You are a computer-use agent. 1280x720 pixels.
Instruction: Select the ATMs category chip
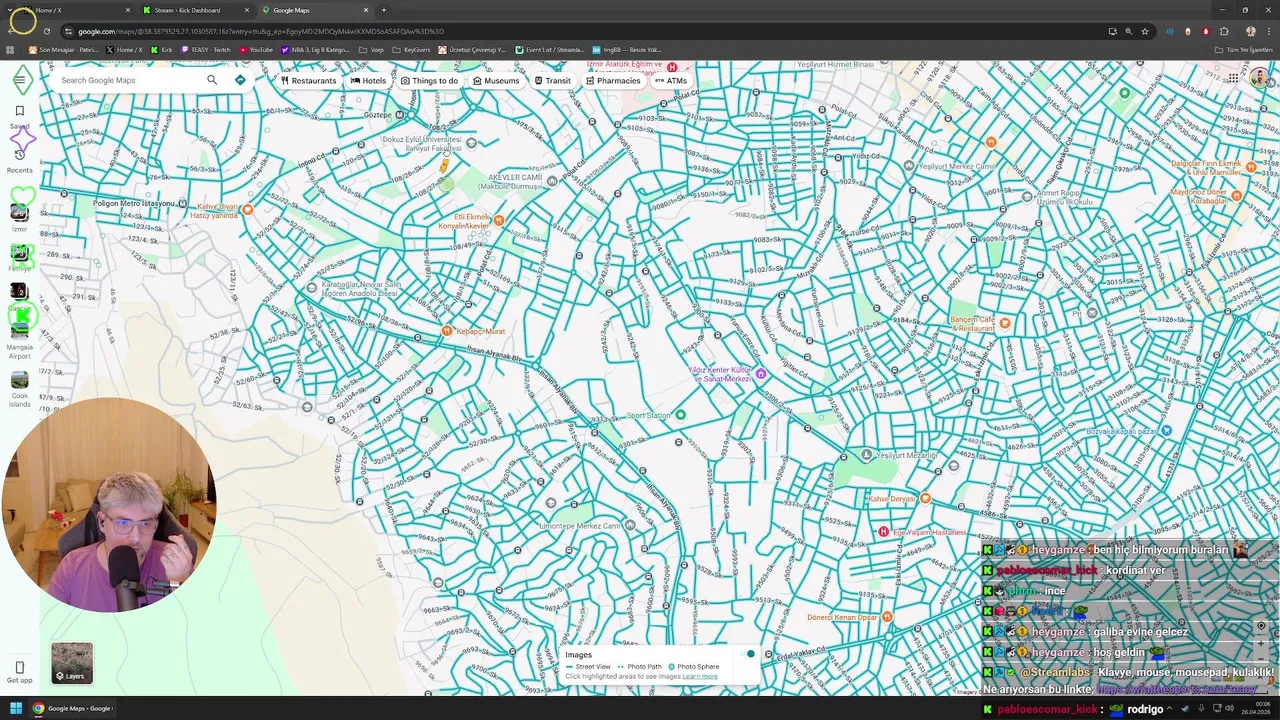click(671, 81)
